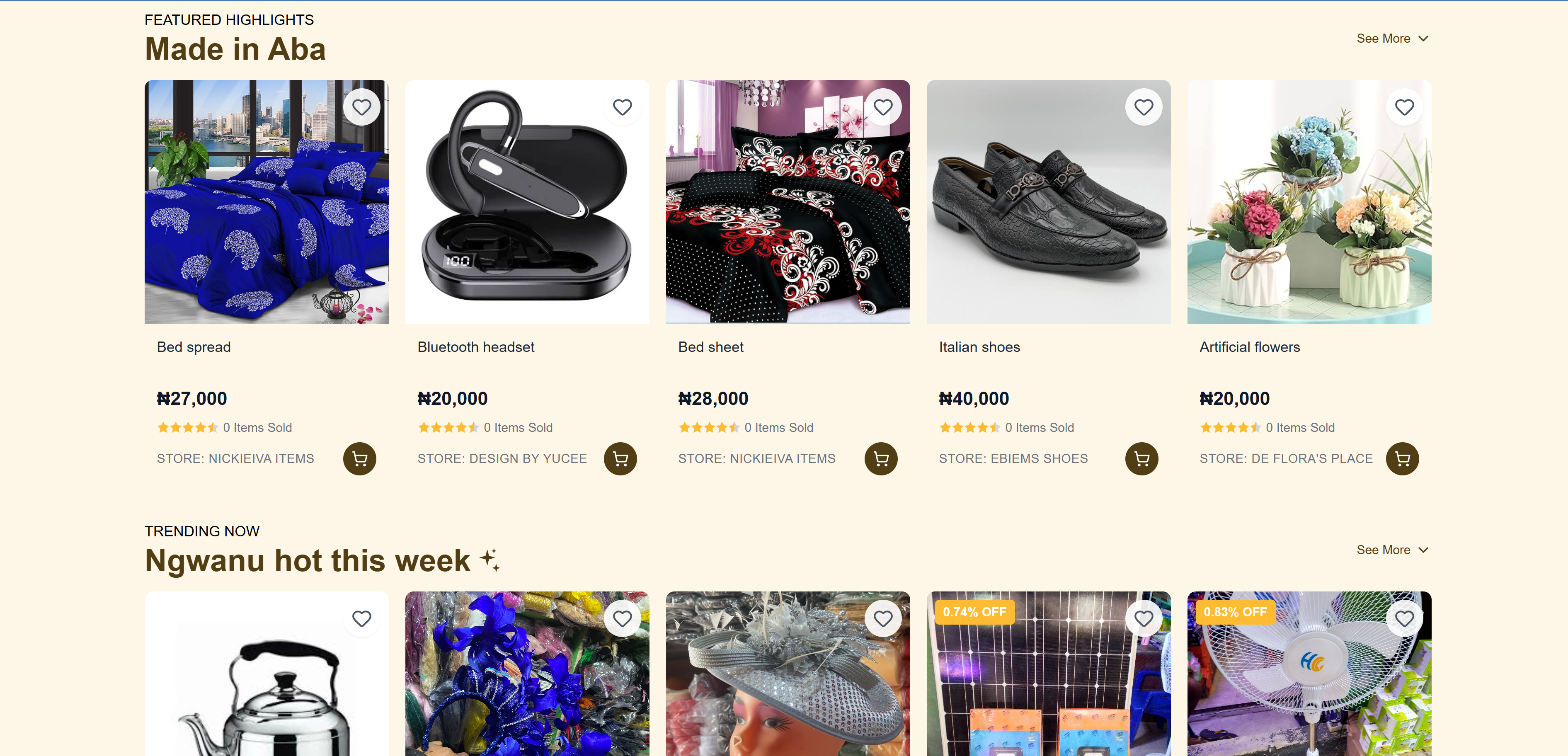Toggle the heart on the solar panel product
Image resolution: width=1568 pixels, height=756 pixels.
[1144, 618]
